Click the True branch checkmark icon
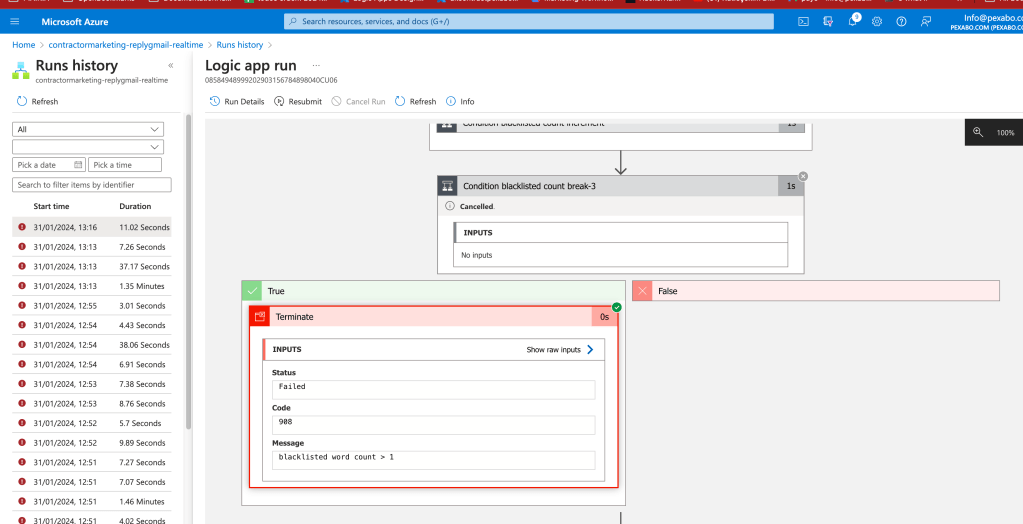 pyautogui.click(x=251, y=291)
